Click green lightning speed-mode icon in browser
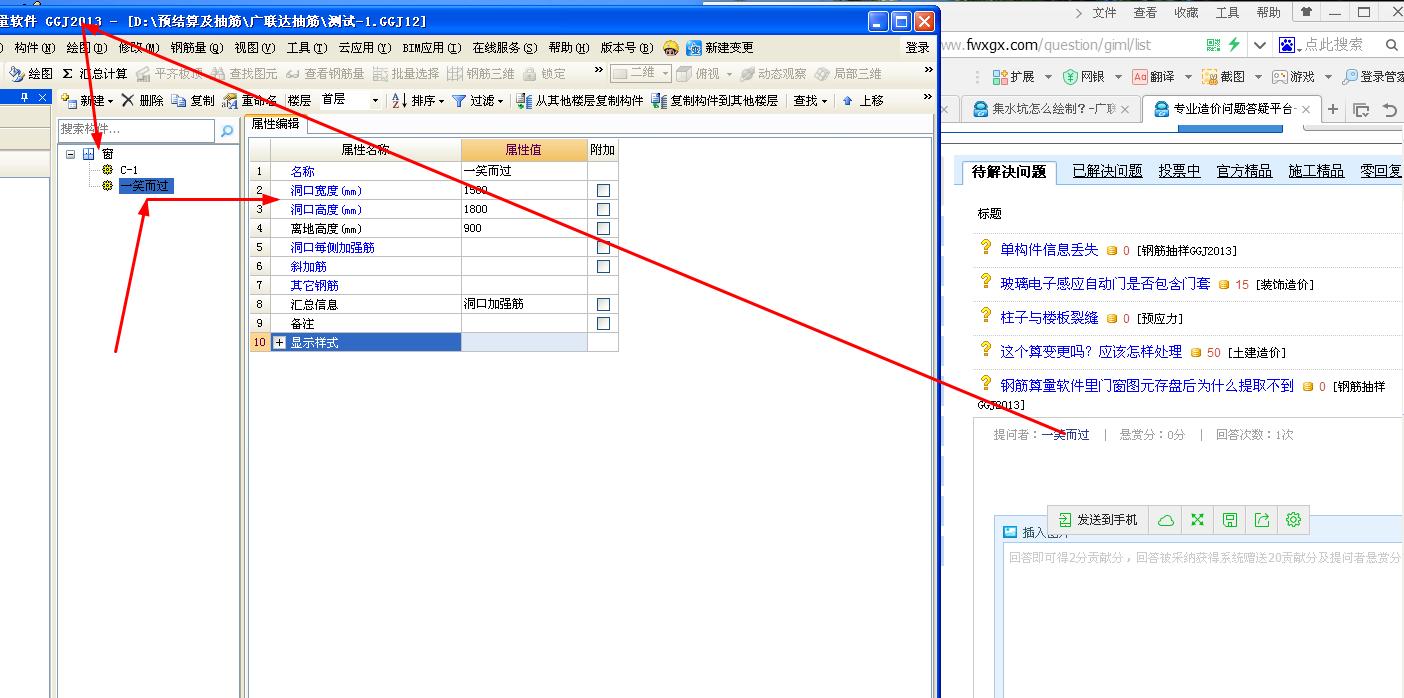 1234,45
